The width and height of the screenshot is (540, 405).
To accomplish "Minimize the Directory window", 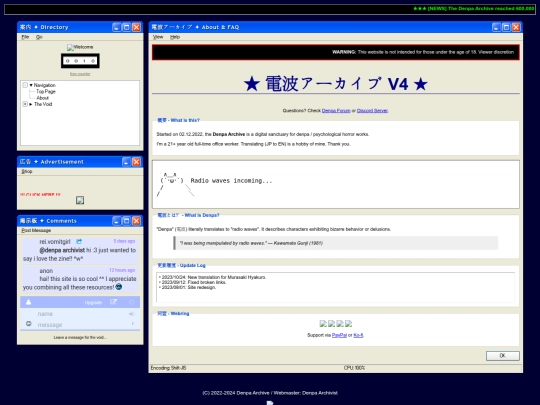I will pyautogui.click(x=117, y=27).
